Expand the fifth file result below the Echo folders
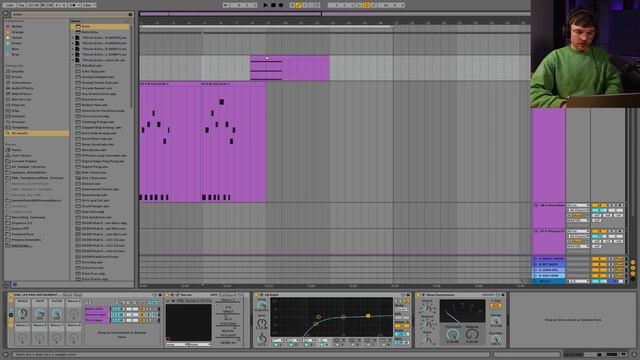 tap(73, 60)
